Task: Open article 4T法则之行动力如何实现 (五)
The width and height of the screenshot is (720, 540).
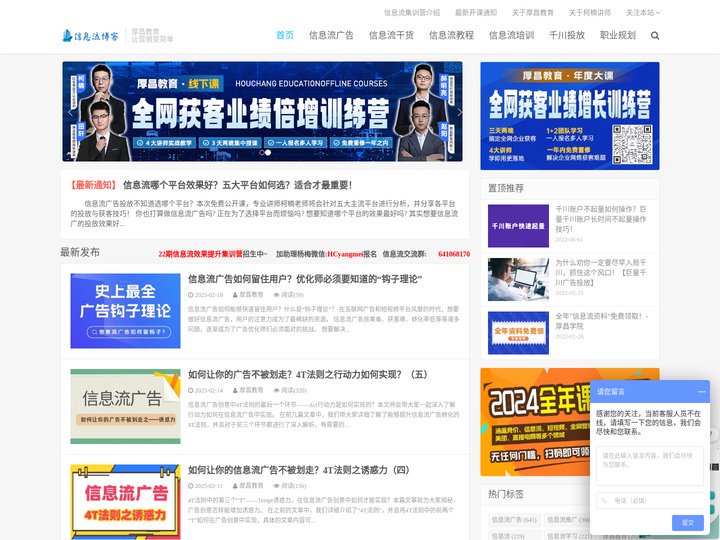Action: (x=308, y=374)
